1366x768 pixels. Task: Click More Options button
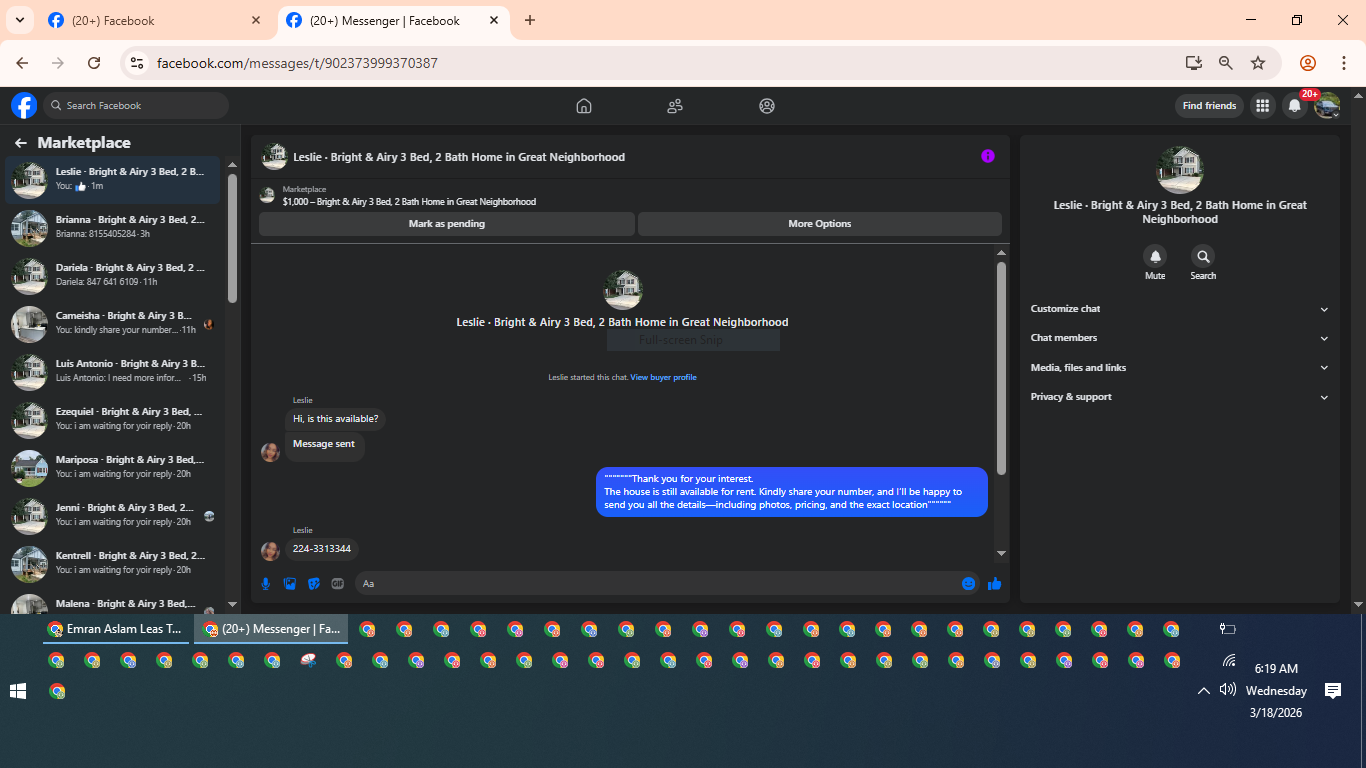(820, 224)
